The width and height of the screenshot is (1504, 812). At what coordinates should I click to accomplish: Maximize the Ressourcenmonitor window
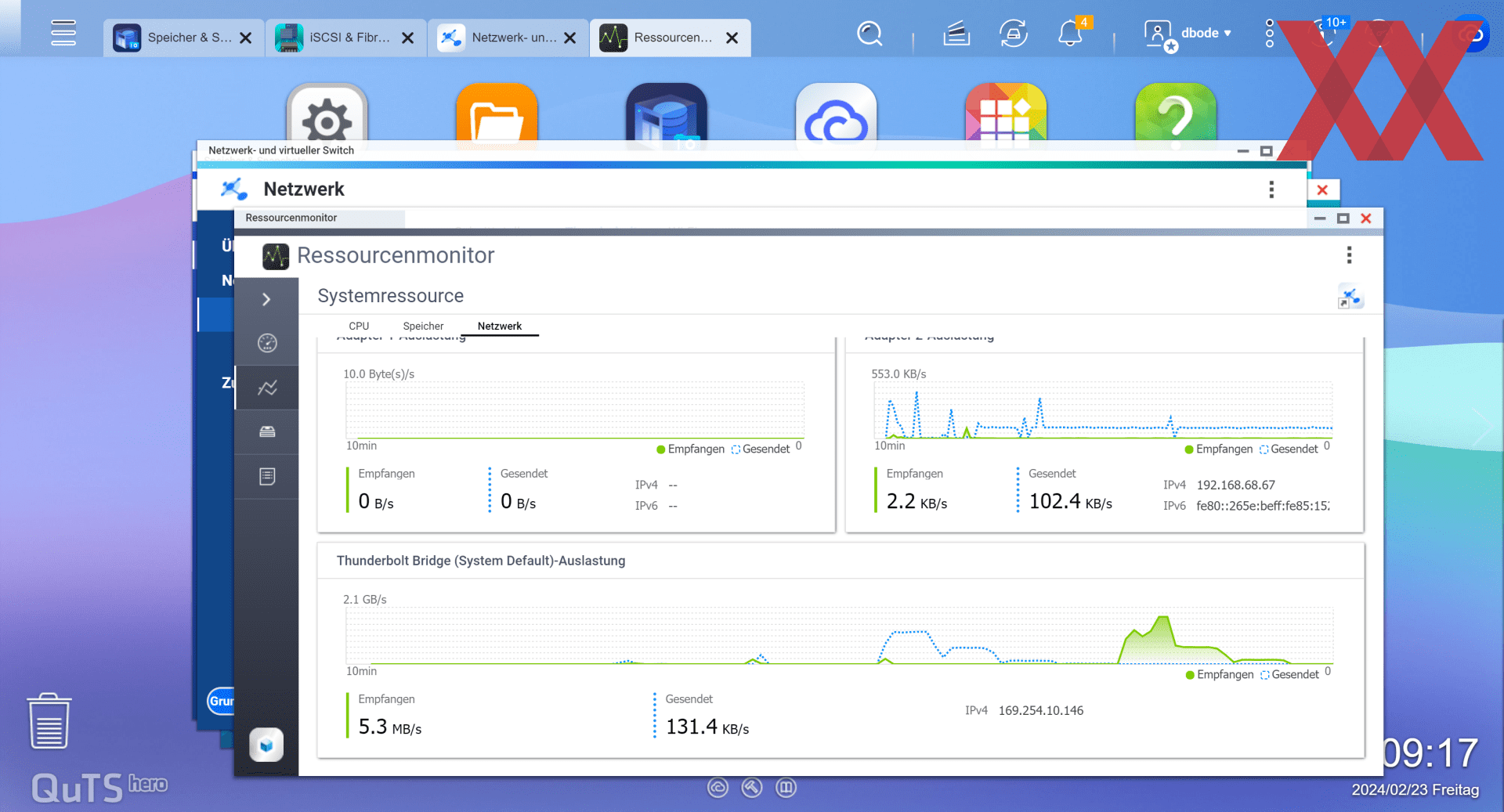pos(1343,218)
